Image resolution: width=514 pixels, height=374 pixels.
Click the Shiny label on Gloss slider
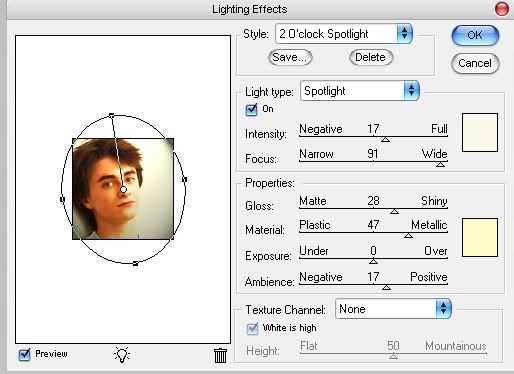pos(434,201)
